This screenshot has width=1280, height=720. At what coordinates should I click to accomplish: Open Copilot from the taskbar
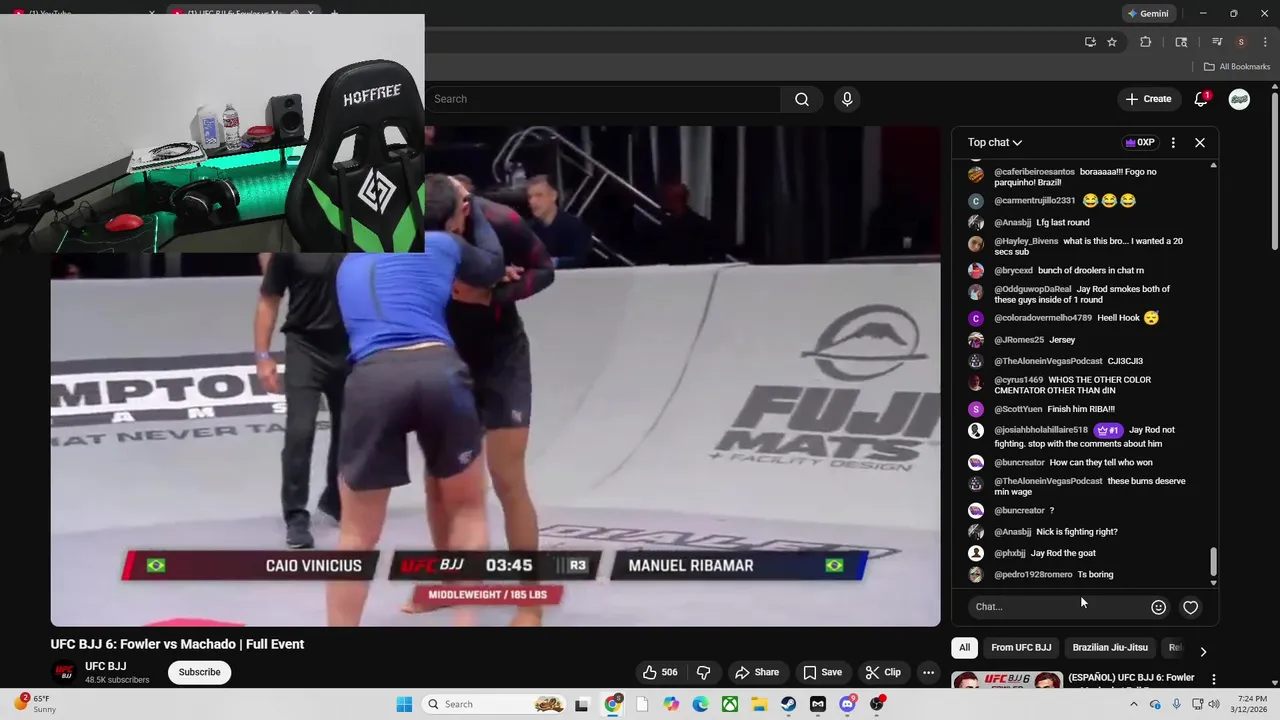point(671,704)
